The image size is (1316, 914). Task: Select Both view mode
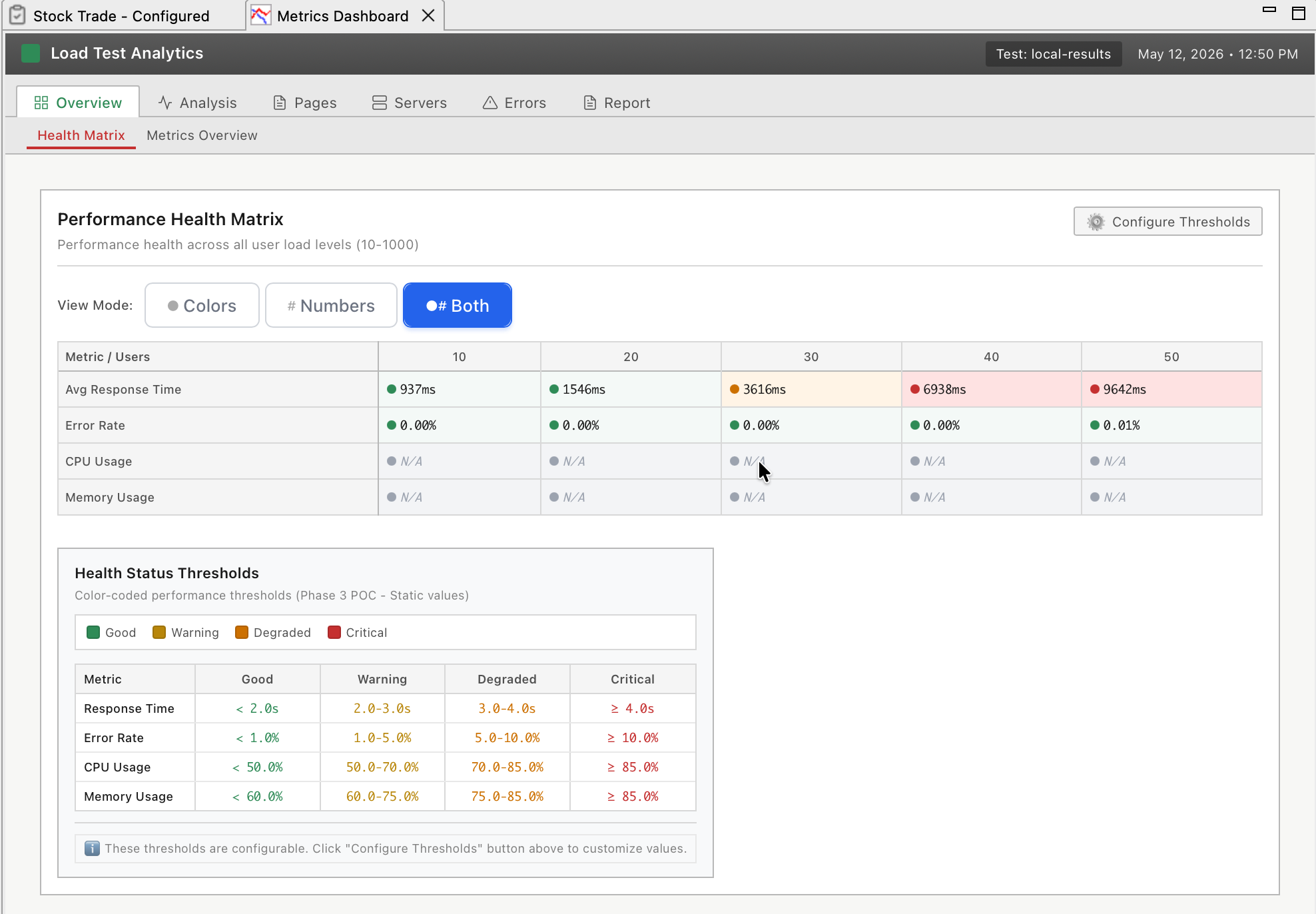pyautogui.click(x=458, y=305)
